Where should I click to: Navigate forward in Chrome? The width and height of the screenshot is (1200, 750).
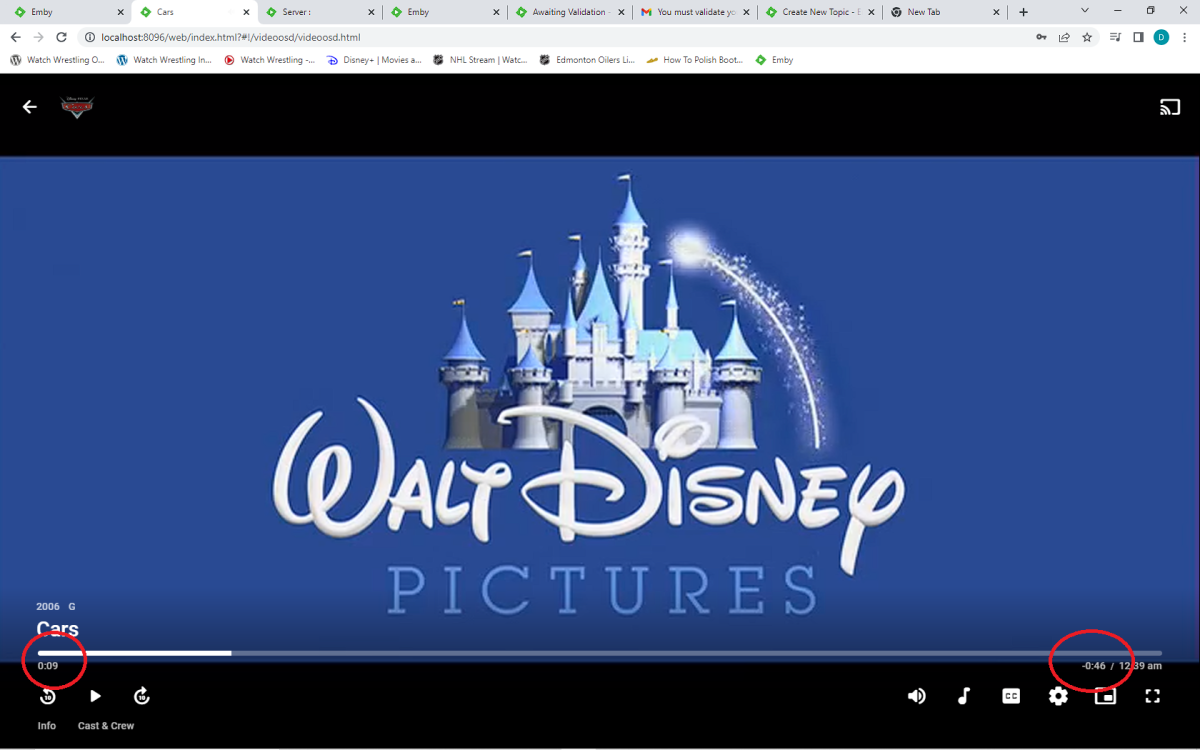click(38, 37)
